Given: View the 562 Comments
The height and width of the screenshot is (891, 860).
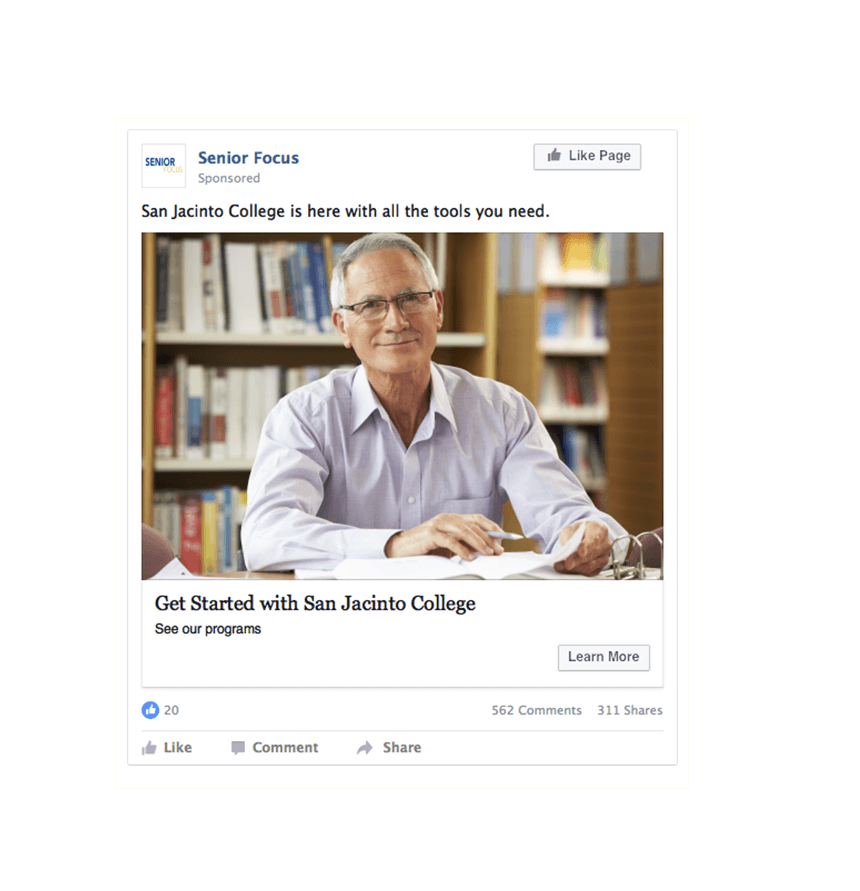Looking at the screenshot, I should [x=537, y=710].
